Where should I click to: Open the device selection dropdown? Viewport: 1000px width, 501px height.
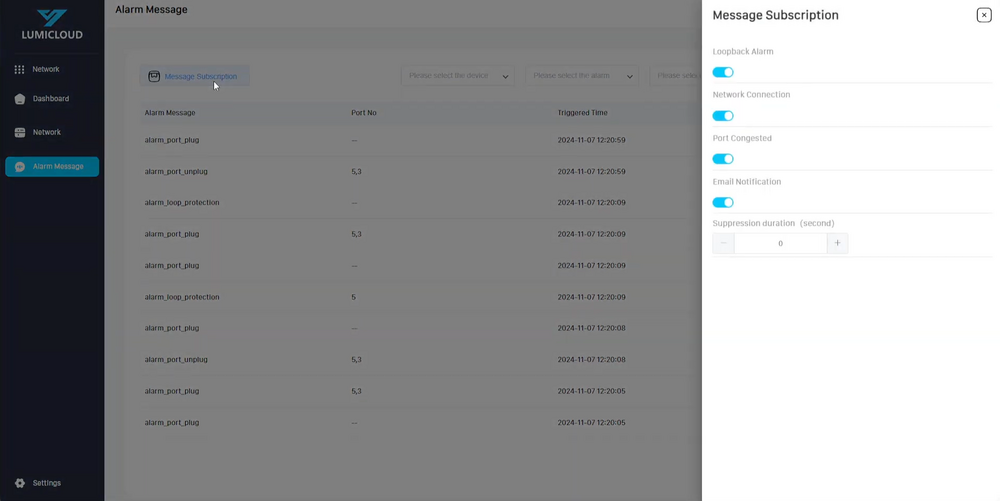click(458, 76)
